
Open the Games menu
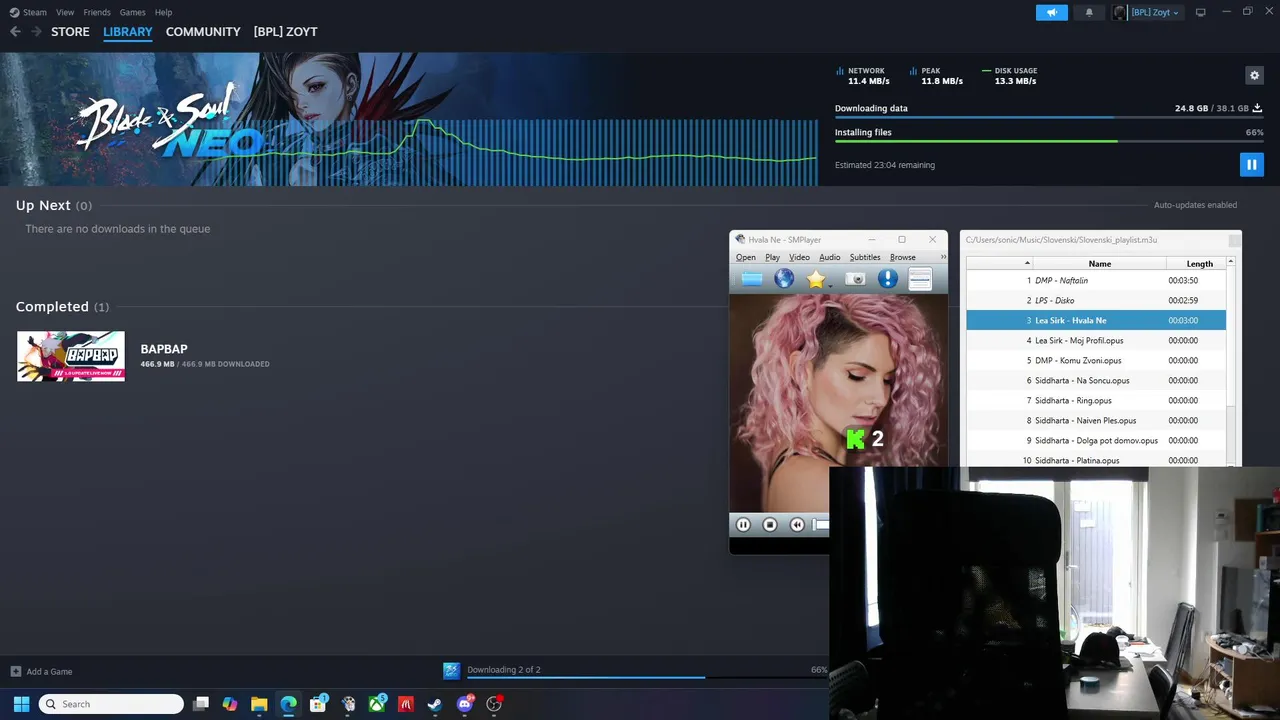132,12
